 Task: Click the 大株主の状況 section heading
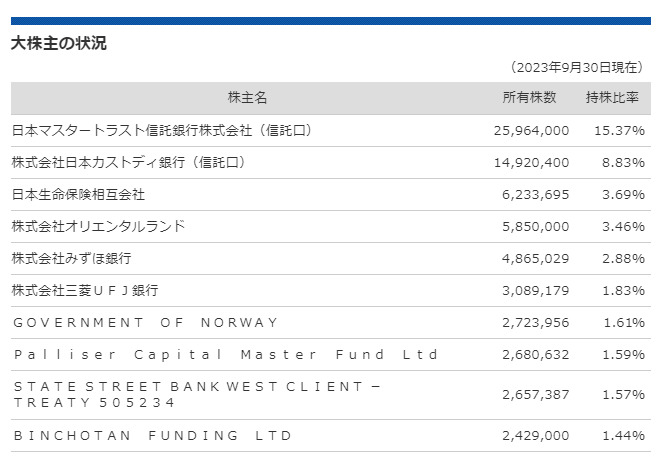(59, 43)
